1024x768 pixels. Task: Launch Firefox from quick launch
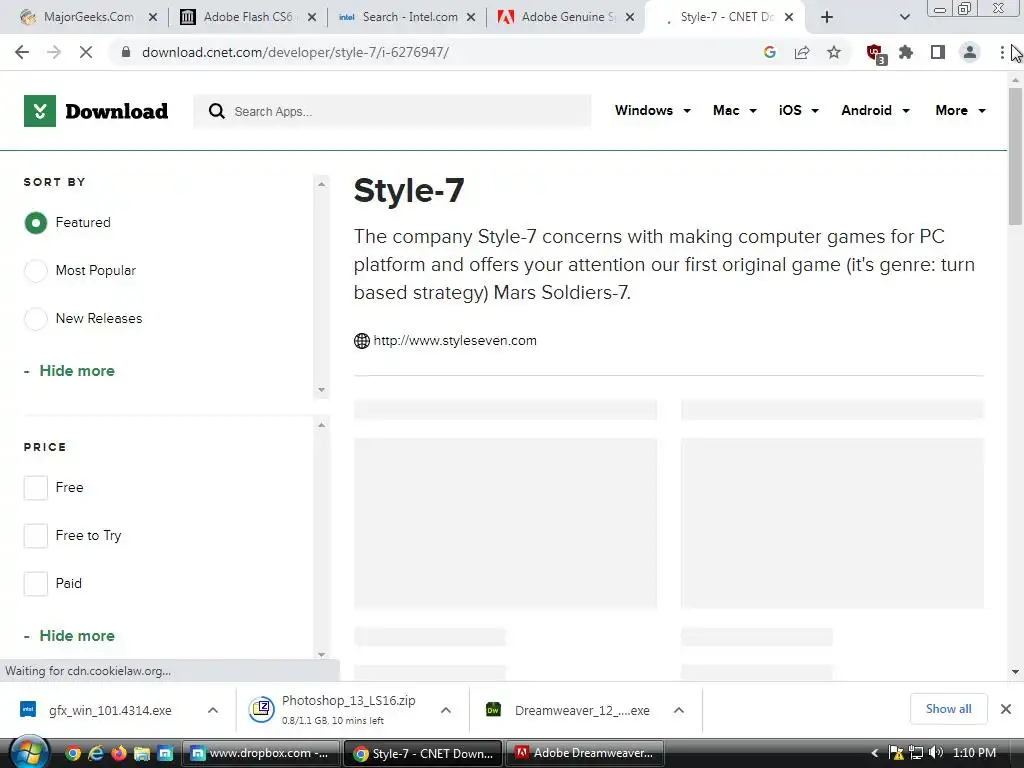click(x=119, y=754)
